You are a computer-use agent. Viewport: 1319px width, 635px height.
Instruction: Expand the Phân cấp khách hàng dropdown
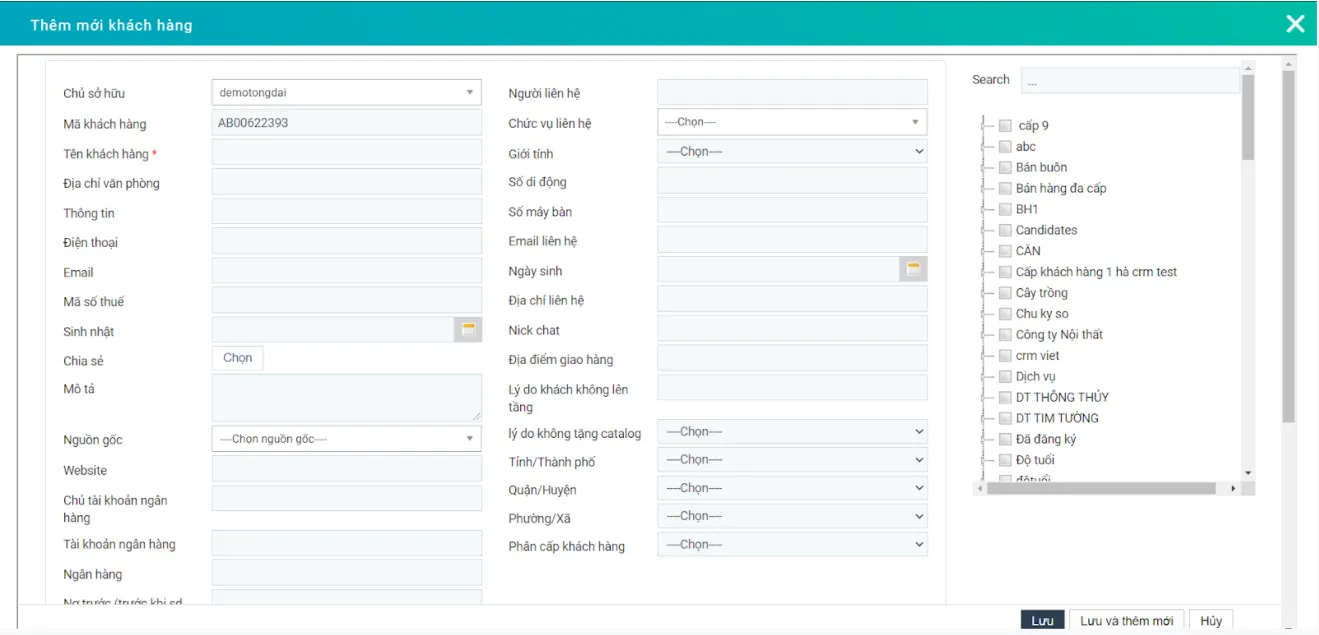pos(792,545)
